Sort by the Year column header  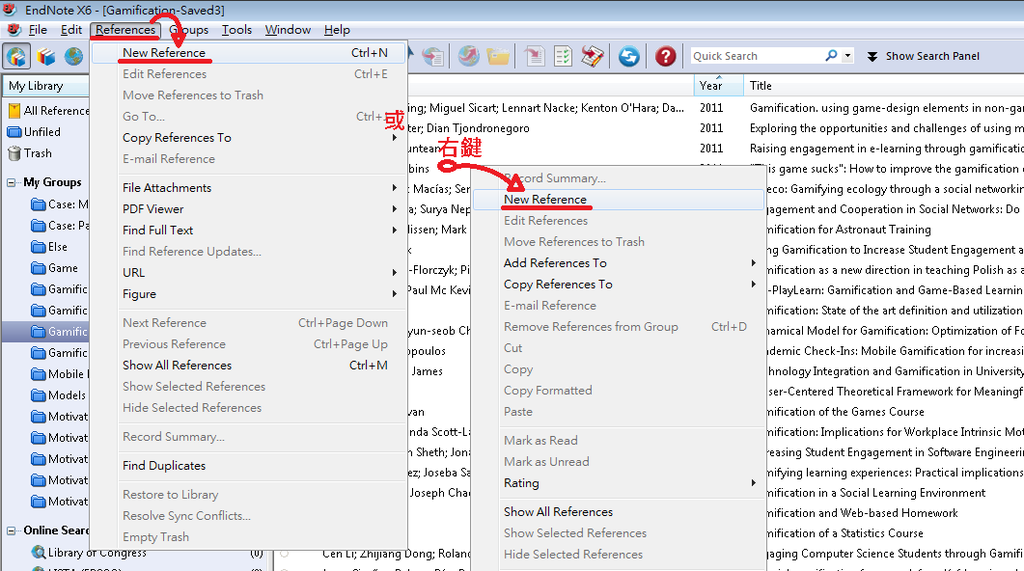pos(718,86)
